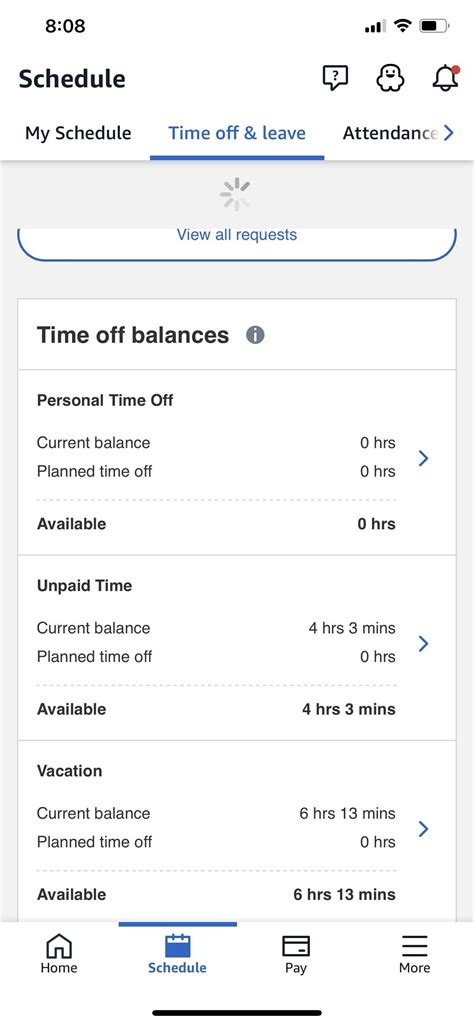Switch to My Schedule tab

[78, 133]
